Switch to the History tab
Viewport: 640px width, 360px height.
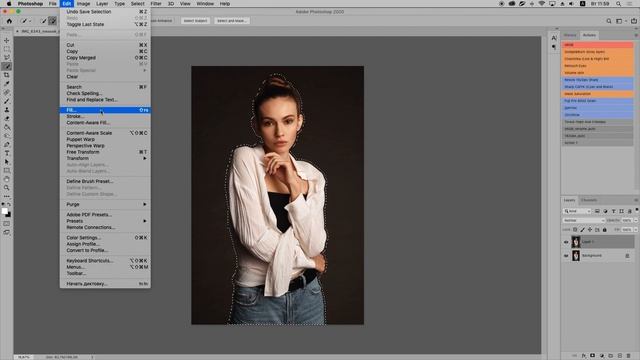tap(570, 36)
